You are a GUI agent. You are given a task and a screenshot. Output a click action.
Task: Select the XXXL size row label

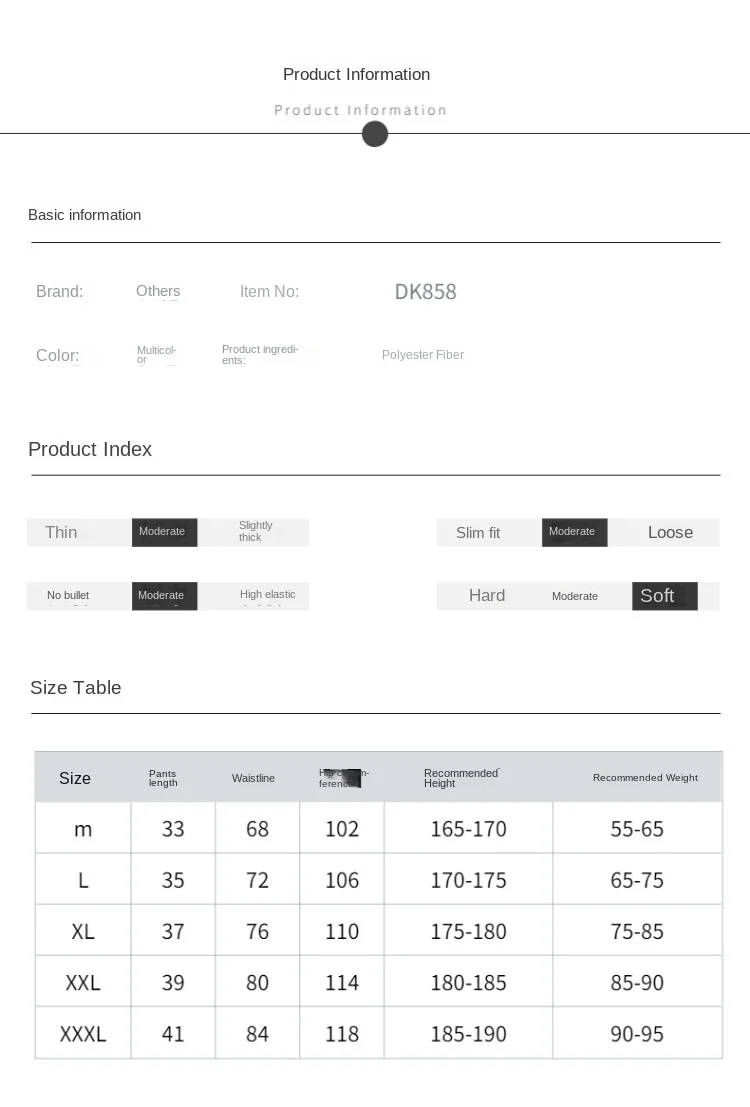click(83, 1034)
